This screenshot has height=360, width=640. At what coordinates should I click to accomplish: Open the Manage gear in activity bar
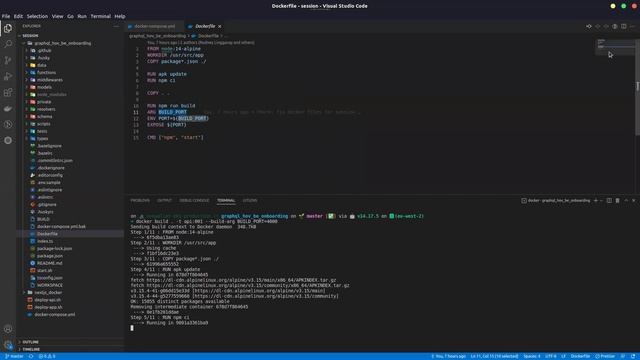tap(8, 345)
